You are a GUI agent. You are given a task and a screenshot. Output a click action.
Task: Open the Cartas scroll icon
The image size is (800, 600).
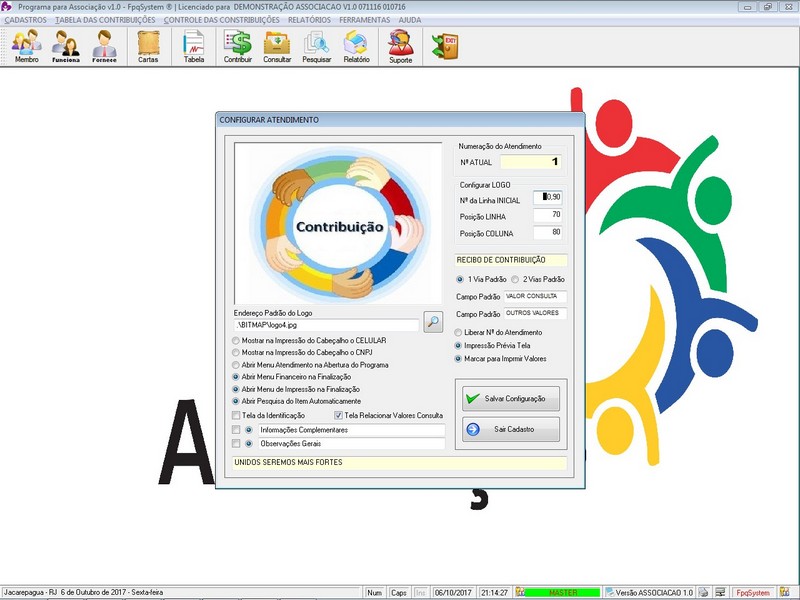click(148, 46)
